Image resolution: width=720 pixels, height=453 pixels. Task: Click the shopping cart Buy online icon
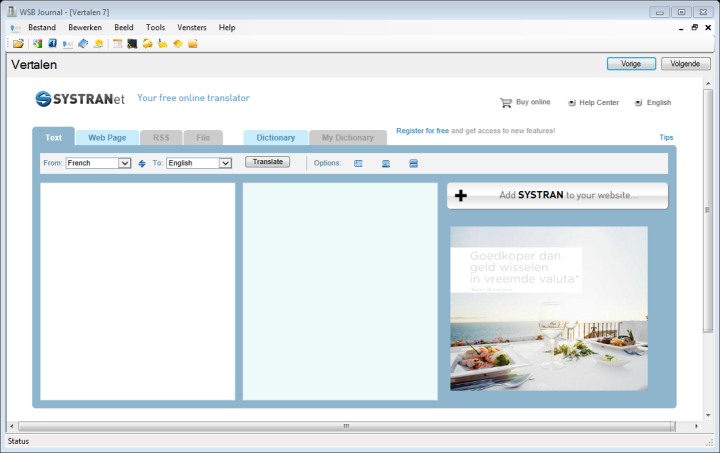point(505,102)
